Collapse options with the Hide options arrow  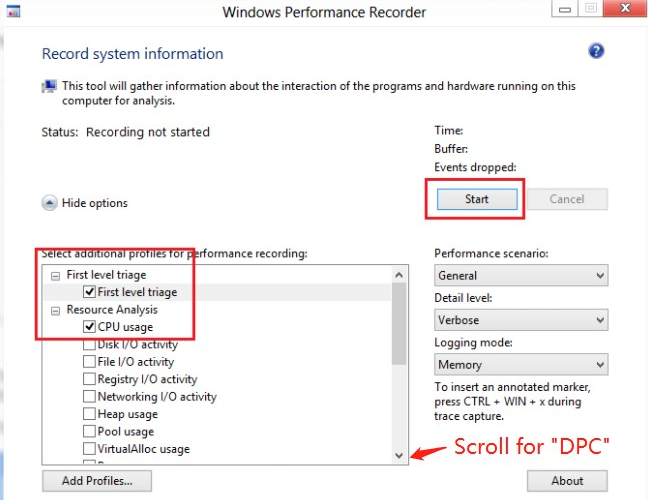coord(50,203)
